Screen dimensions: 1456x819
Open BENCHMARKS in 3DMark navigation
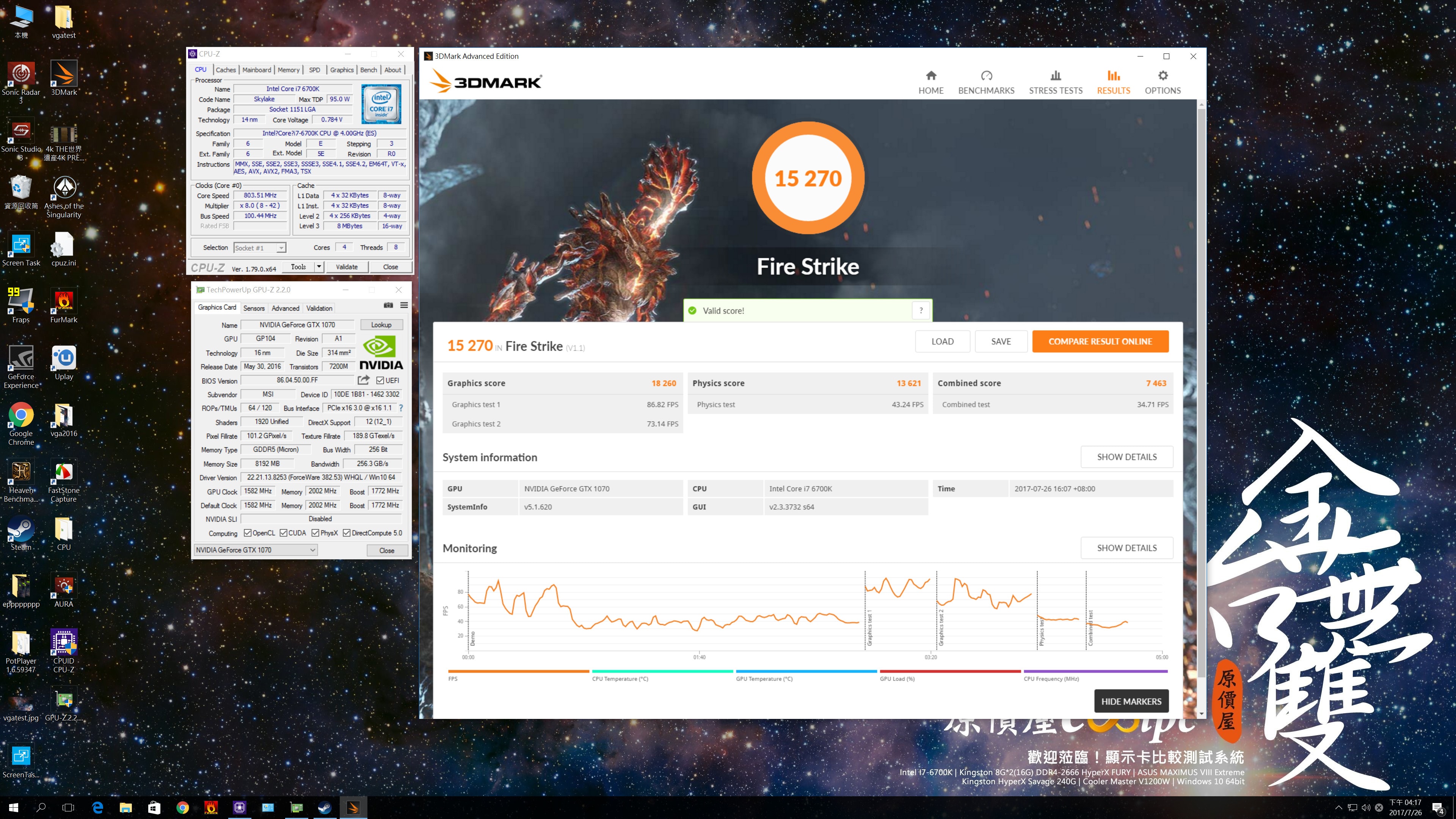pos(986,83)
